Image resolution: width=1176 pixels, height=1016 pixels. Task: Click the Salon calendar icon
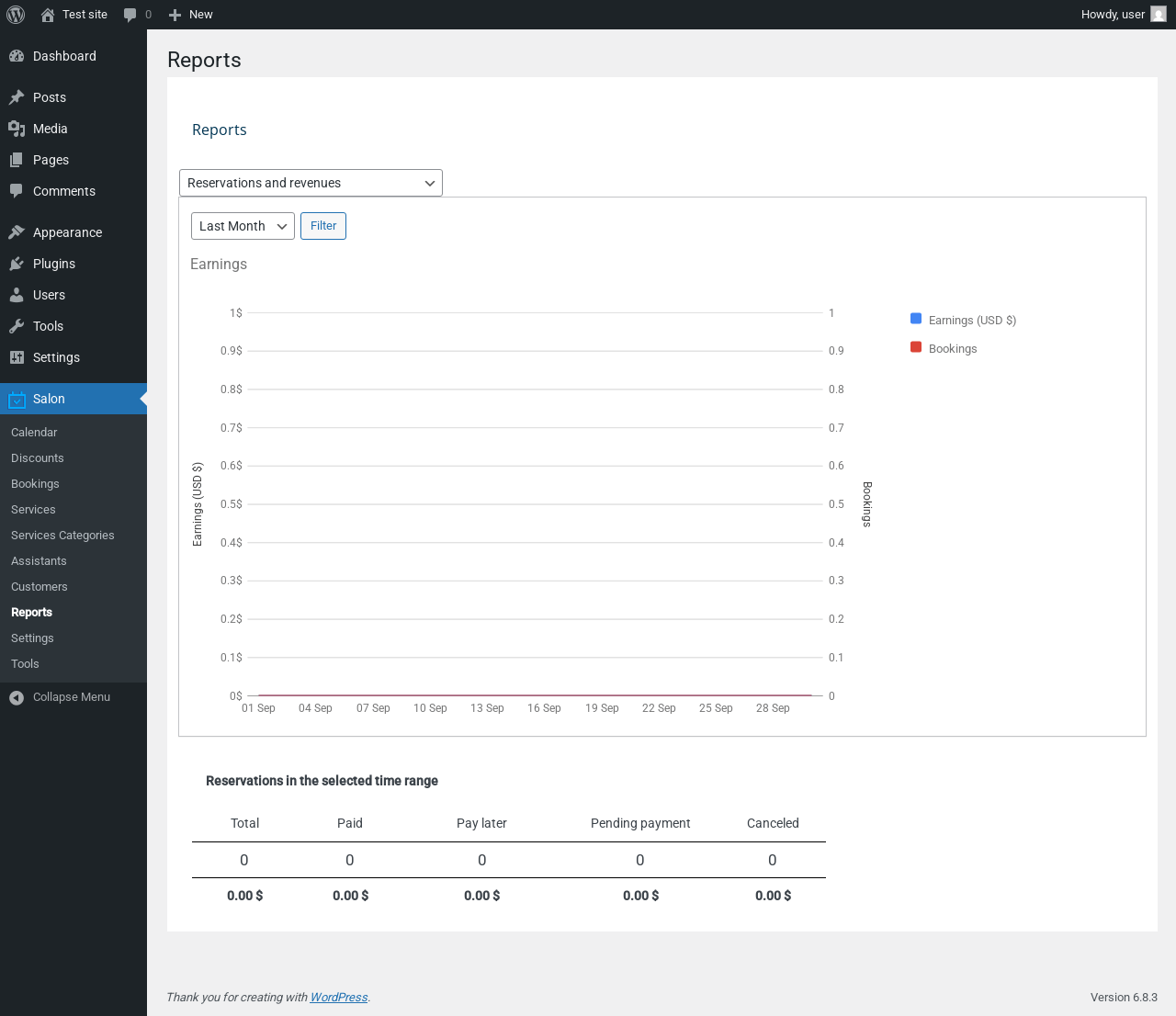pyautogui.click(x=17, y=400)
